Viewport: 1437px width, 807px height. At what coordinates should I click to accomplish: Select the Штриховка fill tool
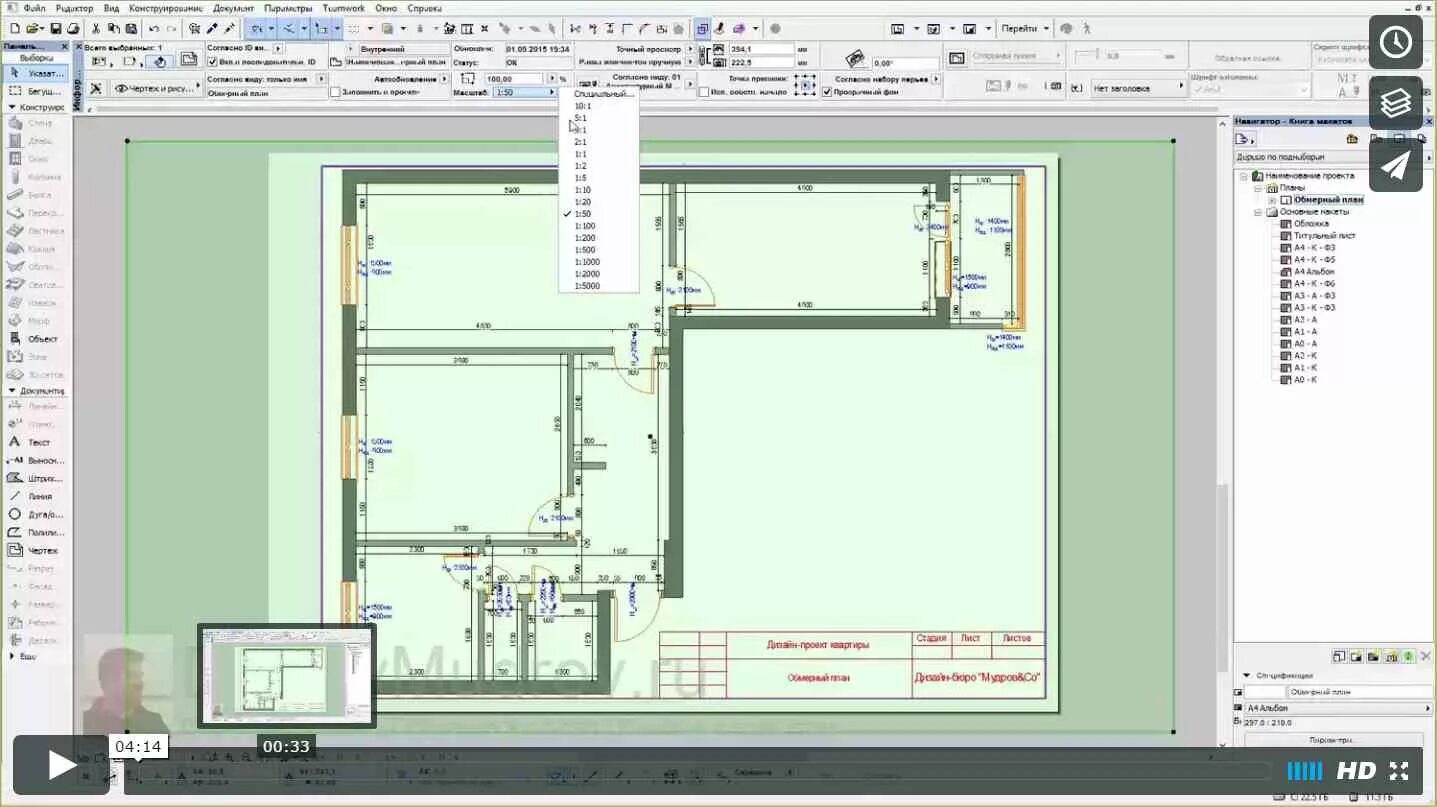35,478
